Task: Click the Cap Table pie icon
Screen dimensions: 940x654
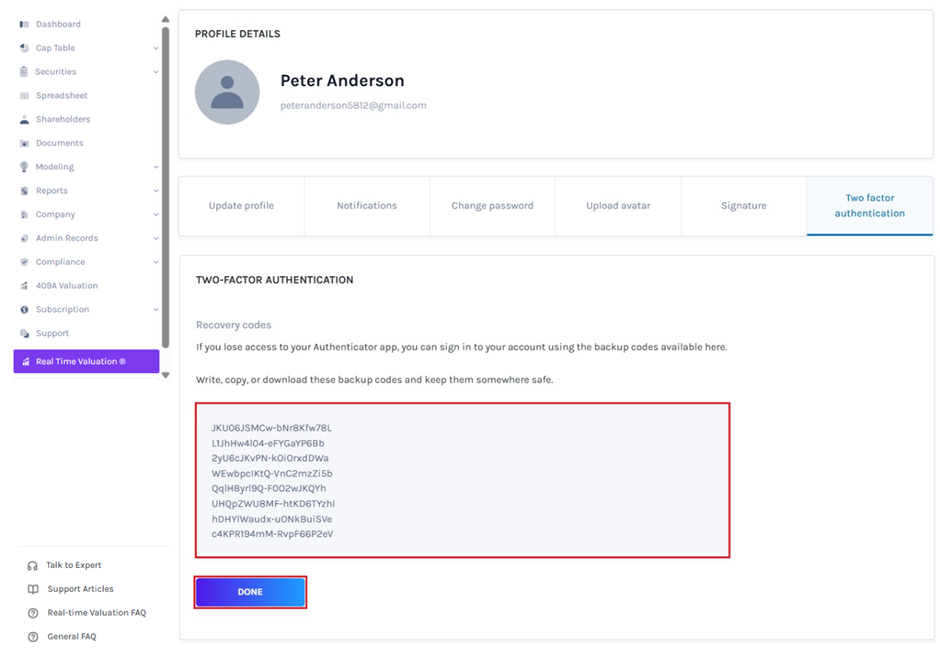Action: (24, 48)
